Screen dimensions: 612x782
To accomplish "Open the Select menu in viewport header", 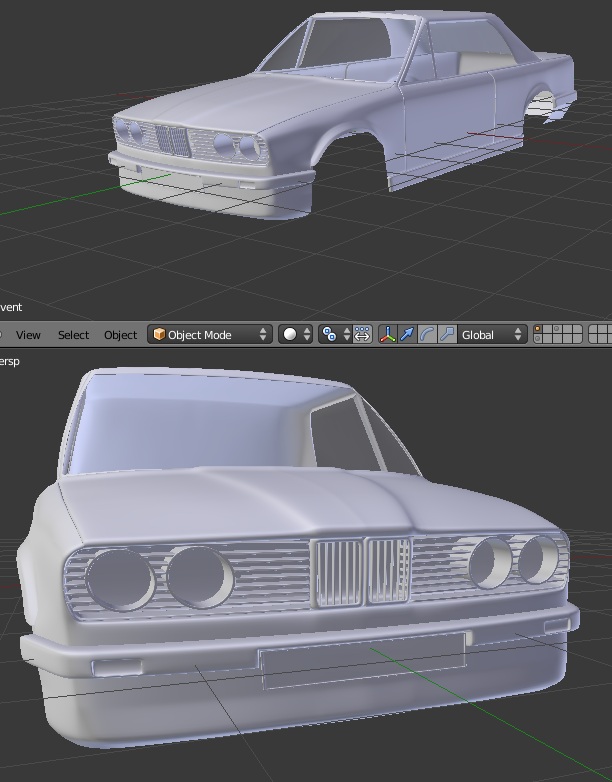I will coord(73,335).
